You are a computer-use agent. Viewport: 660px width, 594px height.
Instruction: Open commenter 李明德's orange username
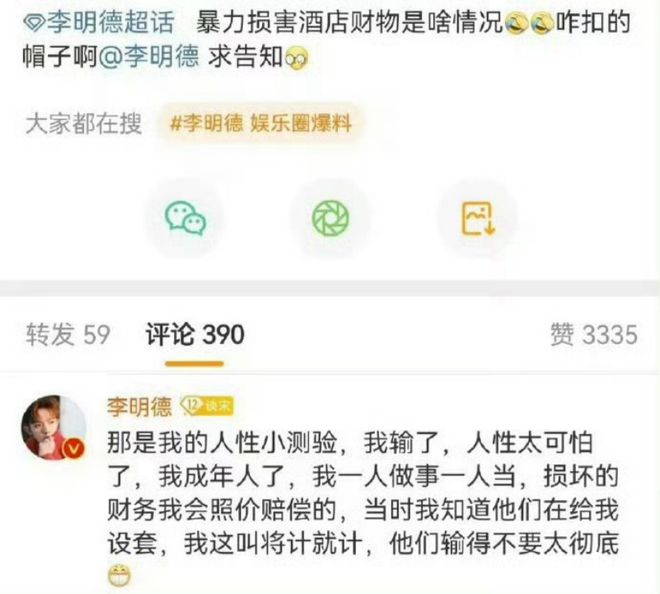[139, 407]
